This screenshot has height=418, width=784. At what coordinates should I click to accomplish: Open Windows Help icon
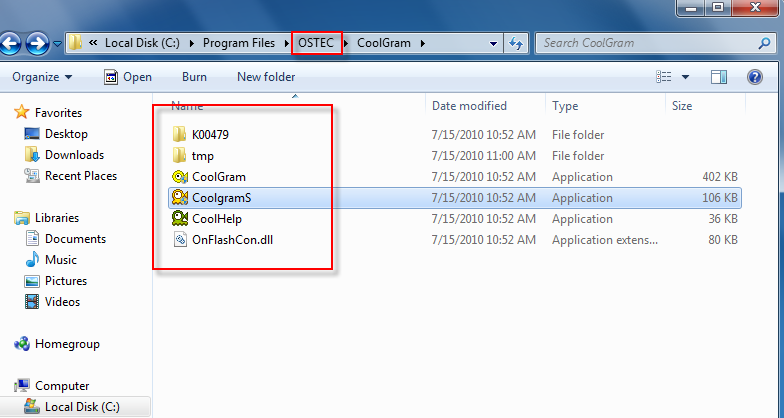tap(754, 77)
